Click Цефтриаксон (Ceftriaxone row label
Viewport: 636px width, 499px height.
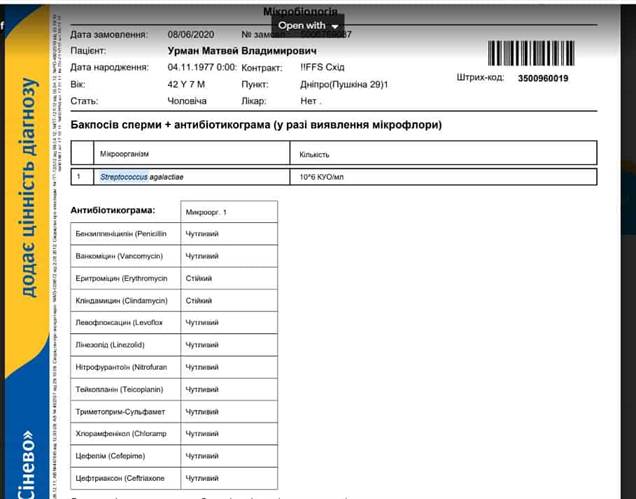coord(120,478)
